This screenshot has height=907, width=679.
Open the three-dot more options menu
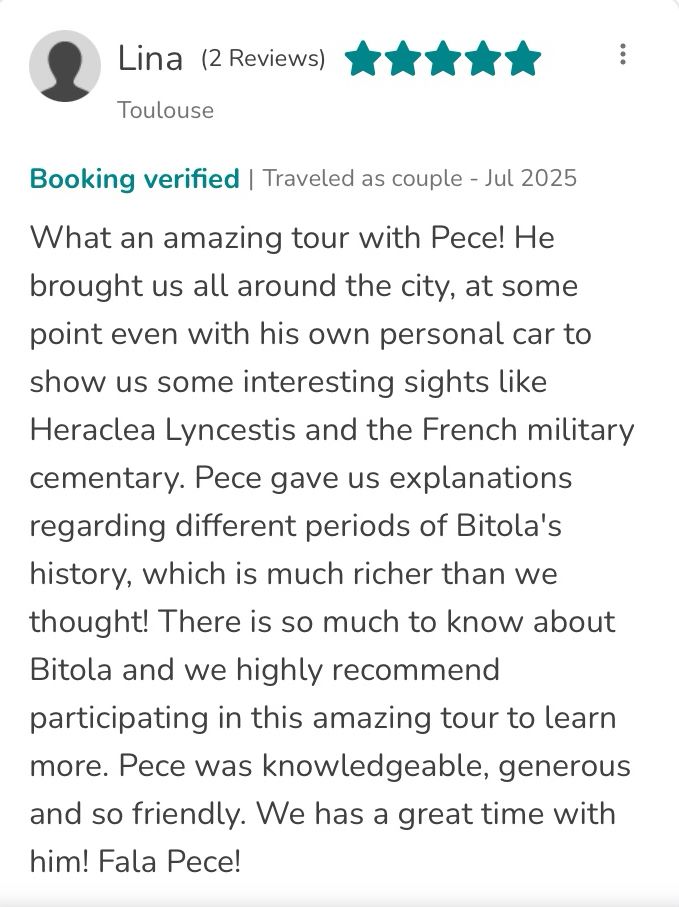click(623, 55)
